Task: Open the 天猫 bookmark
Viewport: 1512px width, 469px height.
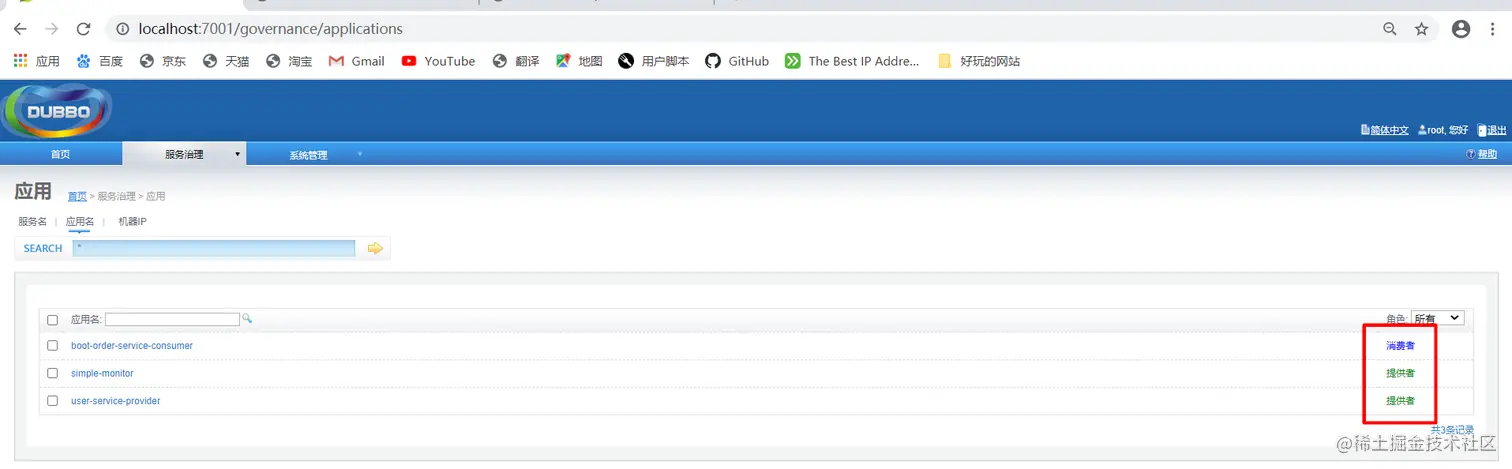Action: tap(226, 61)
